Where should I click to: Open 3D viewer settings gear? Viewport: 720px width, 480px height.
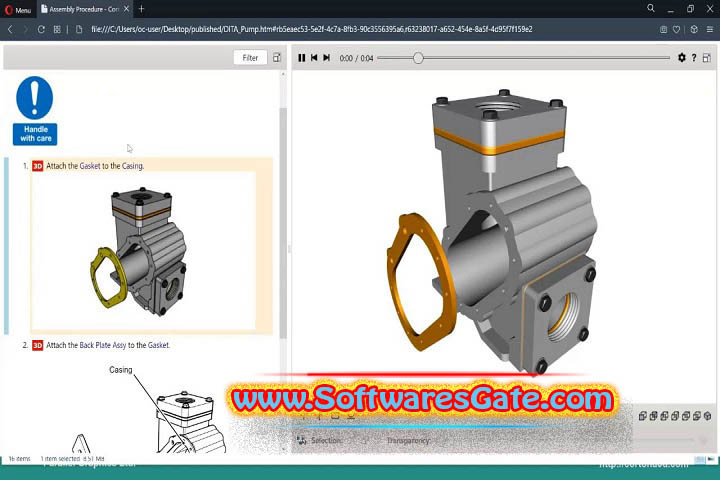coord(682,57)
